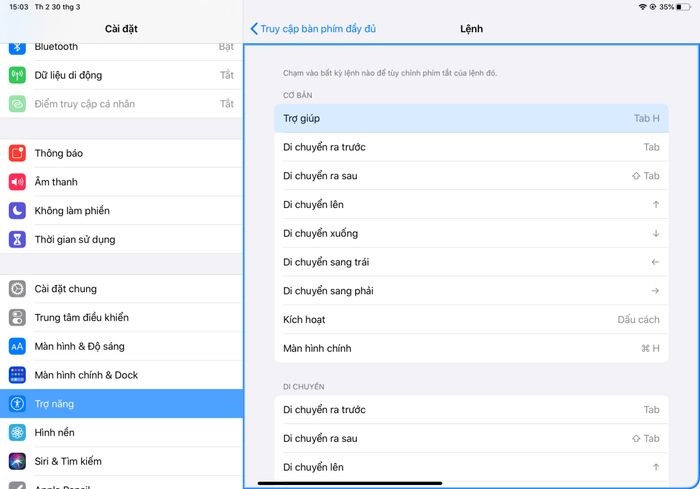700x489 pixels.
Task: Open Bluetooth settings row
Action: (x=121, y=48)
